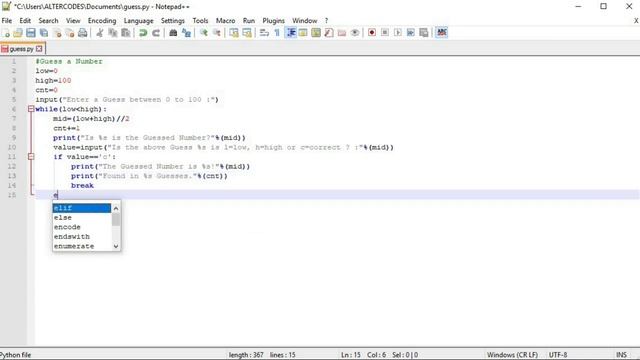Image resolution: width=640 pixels, height=360 pixels.
Task: Open the Settings menu
Action: pos(173,20)
